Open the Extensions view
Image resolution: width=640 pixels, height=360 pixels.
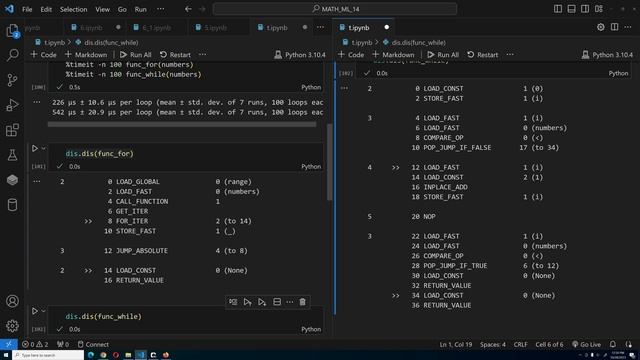coord(12,130)
